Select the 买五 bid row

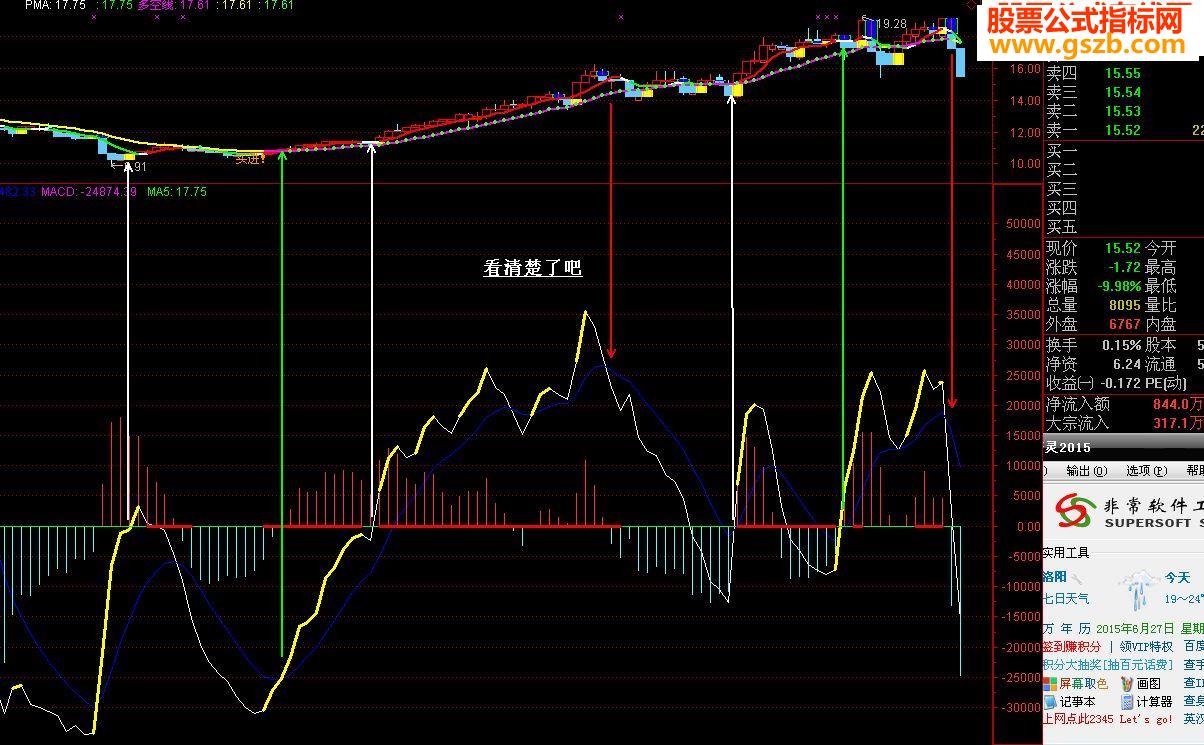pyautogui.click(x=1124, y=227)
